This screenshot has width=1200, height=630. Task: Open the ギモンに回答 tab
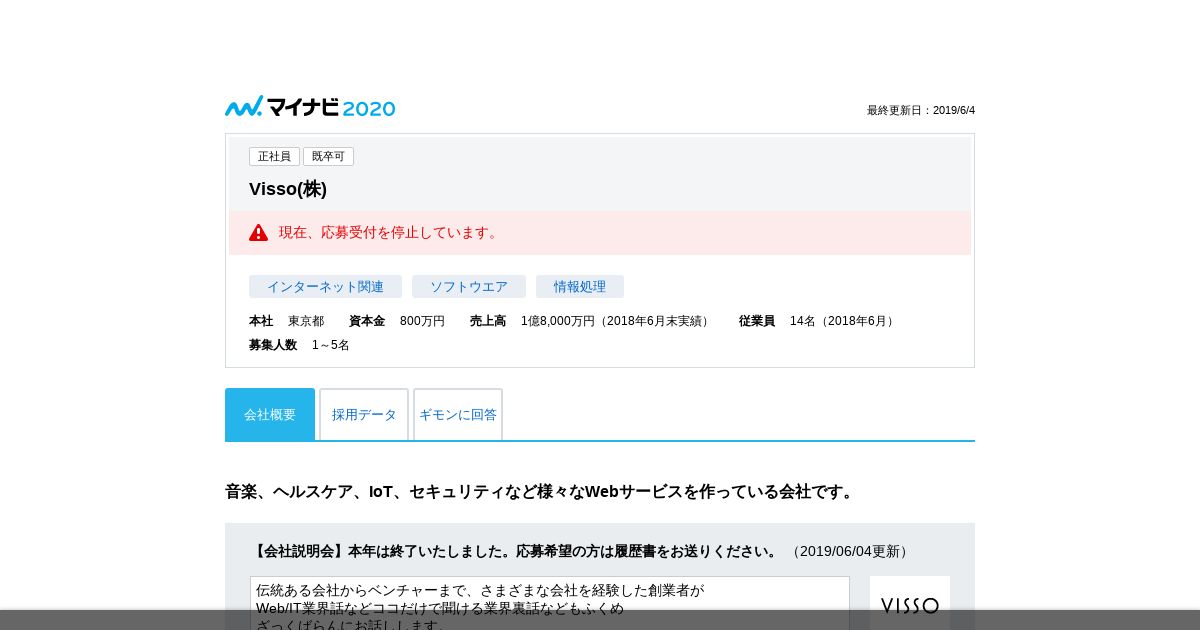tap(458, 414)
